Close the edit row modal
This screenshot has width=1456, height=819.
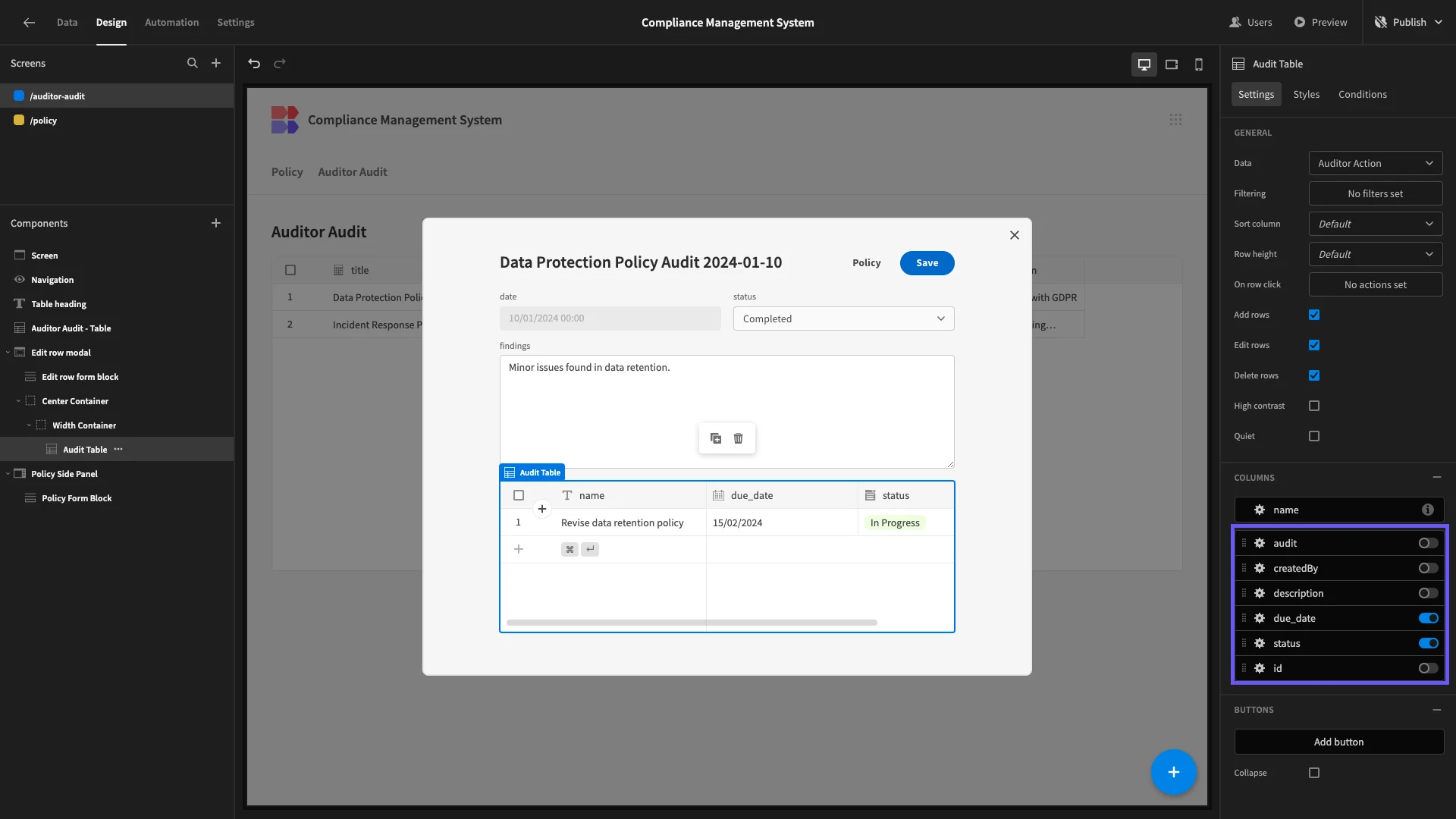(x=1015, y=235)
